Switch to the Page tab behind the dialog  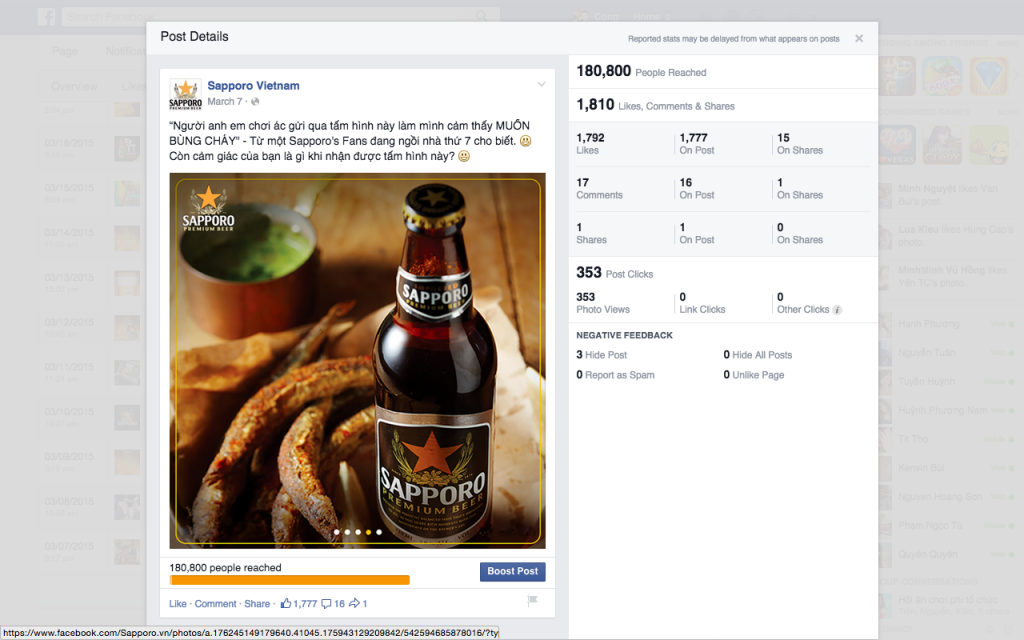[x=65, y=51]
